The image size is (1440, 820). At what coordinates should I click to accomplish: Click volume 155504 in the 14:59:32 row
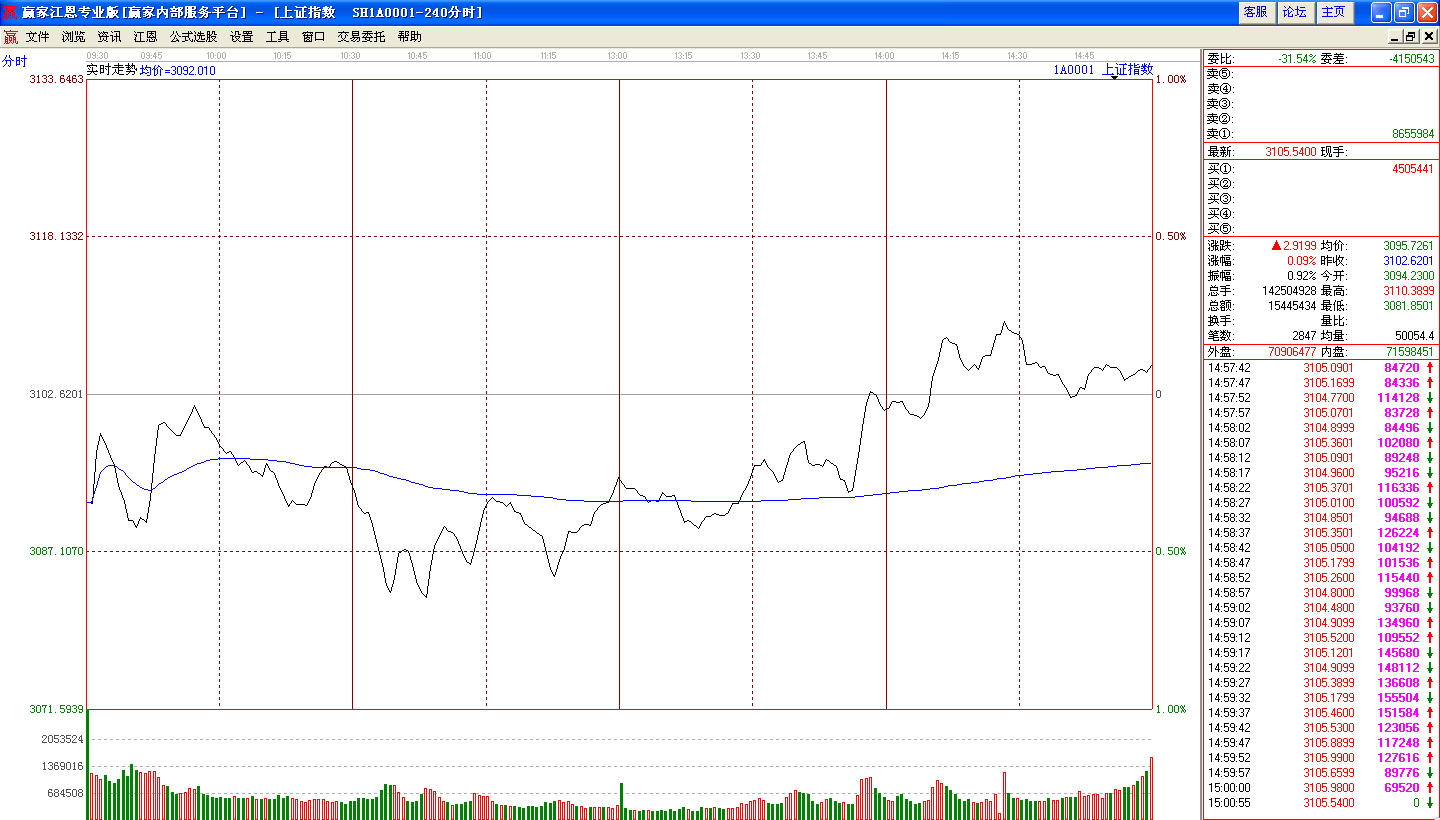[x=1398, y=697]
